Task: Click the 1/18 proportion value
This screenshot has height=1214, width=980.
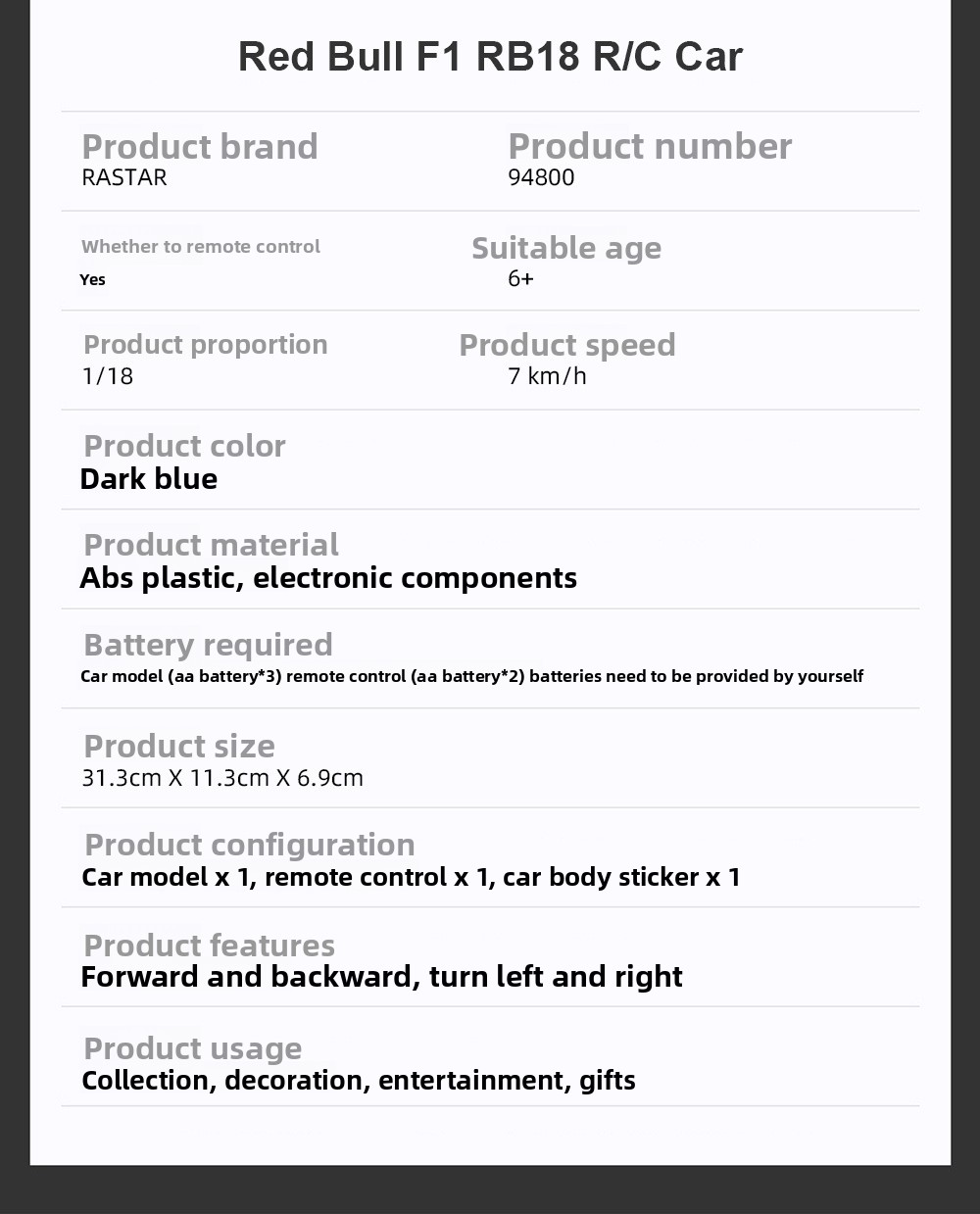Action: coord(108,376)
